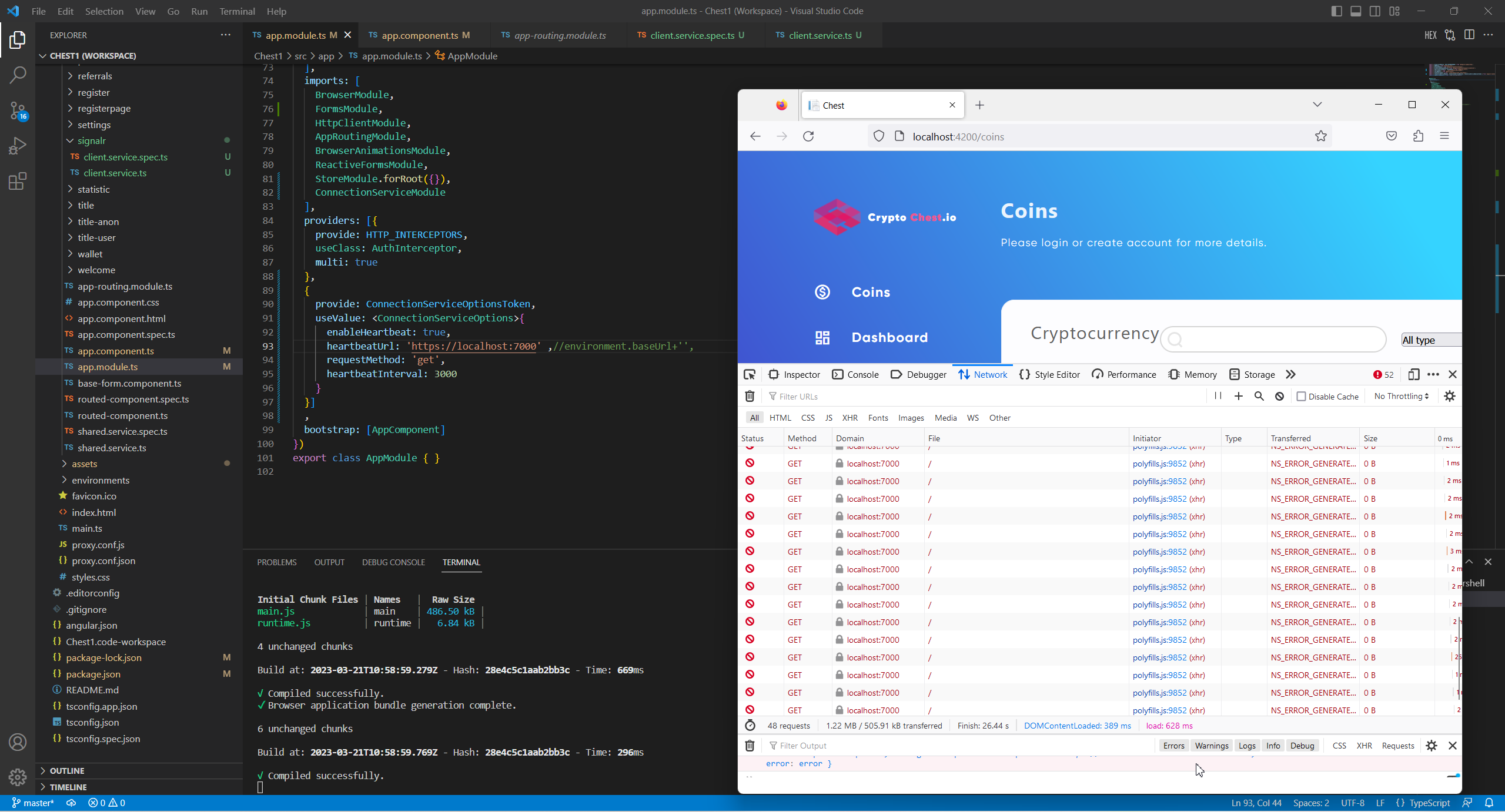Click the Filter URLs input field
Image resolution: width=1505 pixels, height=812 pixels.
point(988,397)
